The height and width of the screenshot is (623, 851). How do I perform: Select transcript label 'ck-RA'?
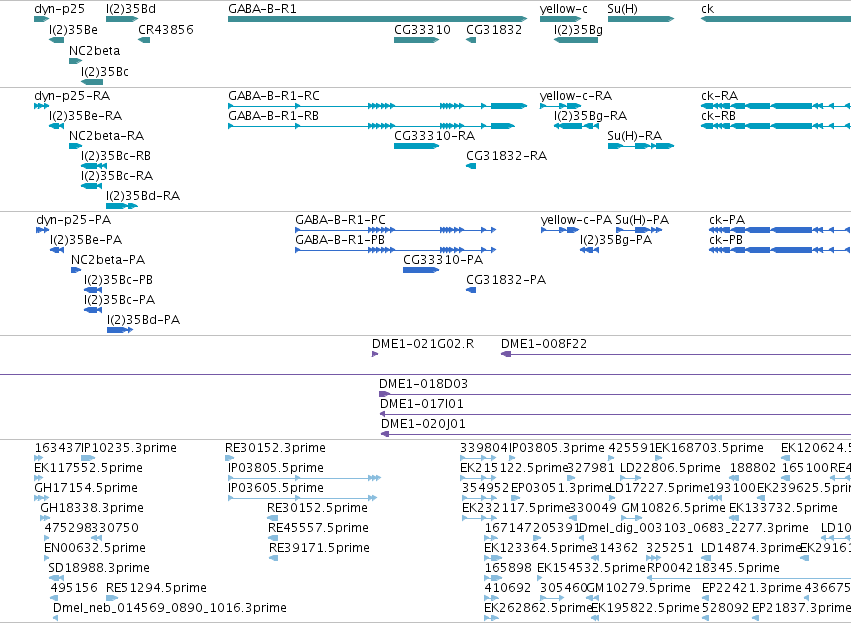pyautogui.click(x=720, y=96)
